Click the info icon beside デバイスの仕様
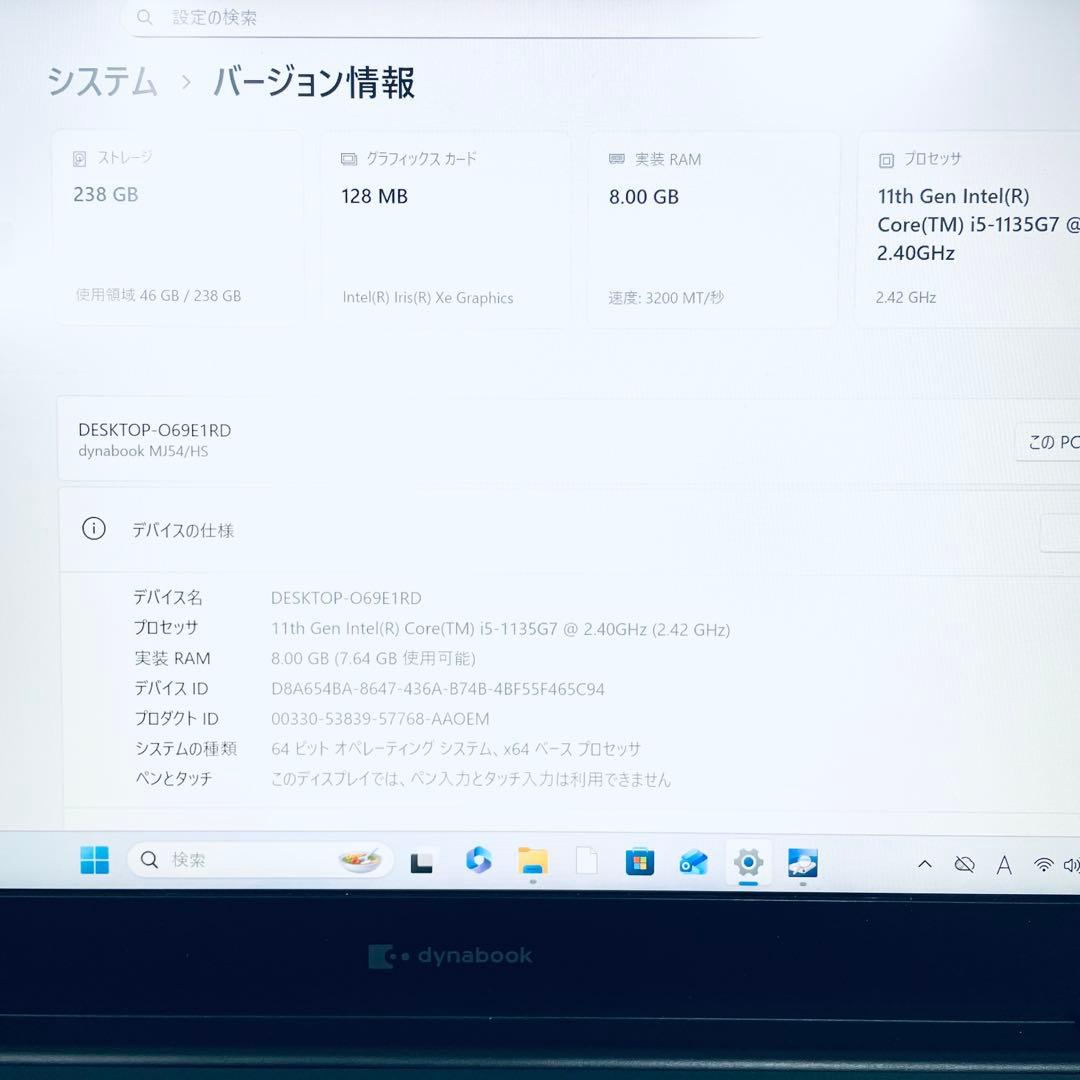 (x=93, y=529)
